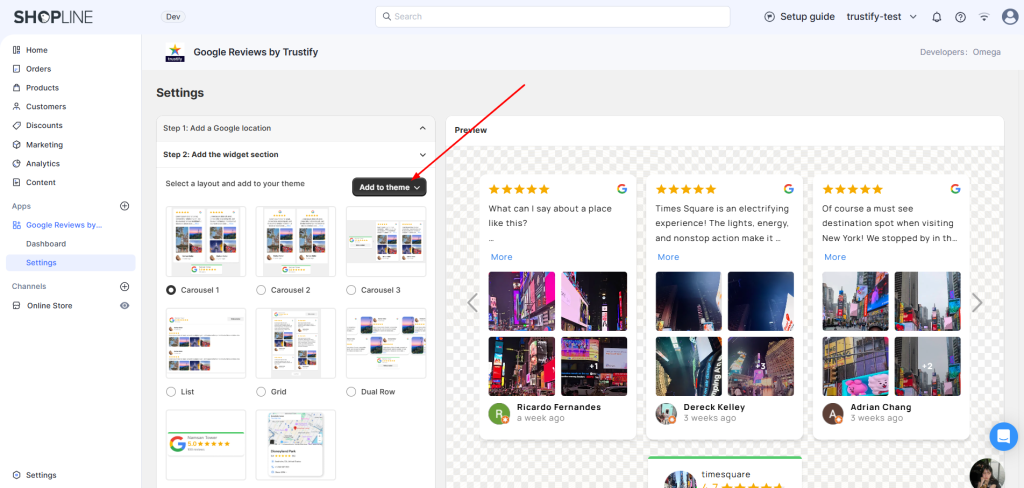Image resolution: width=1024 pixels, height=488 pixels.
Task: Open Ricardo Fernandes photo with +1 overlay
Action: point(594,366)
